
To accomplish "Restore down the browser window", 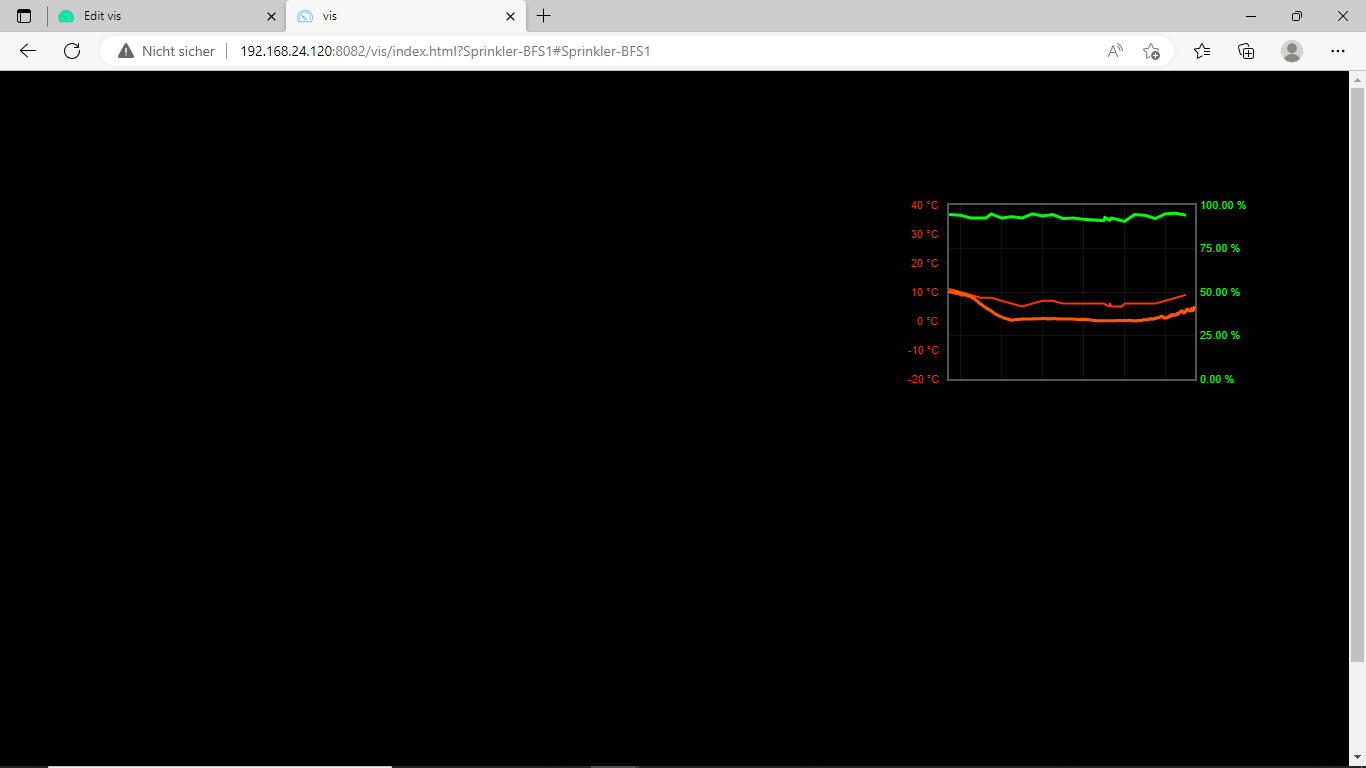I will coord(1297,16).
